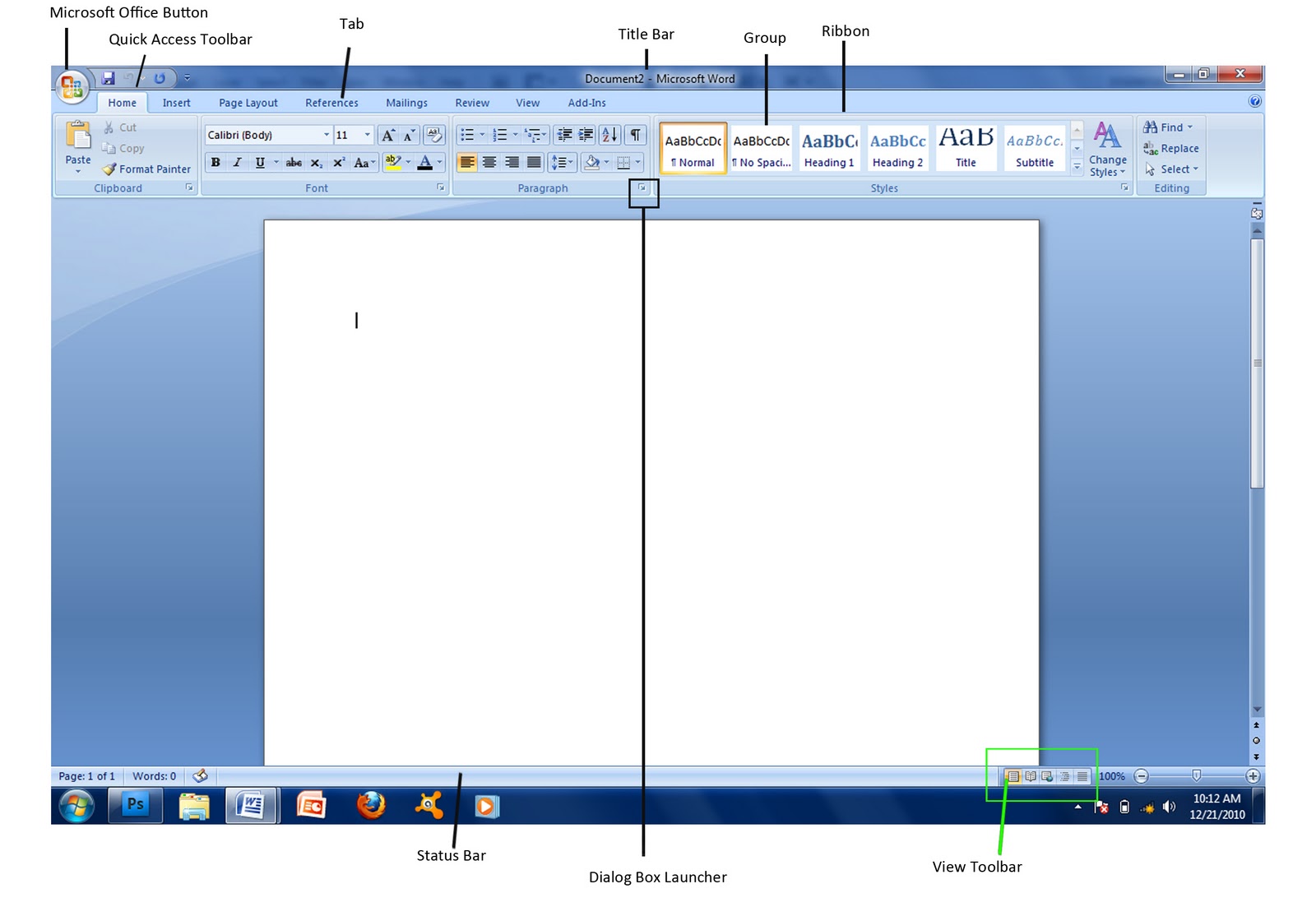Apply font color red A

[x=424, y=162]
